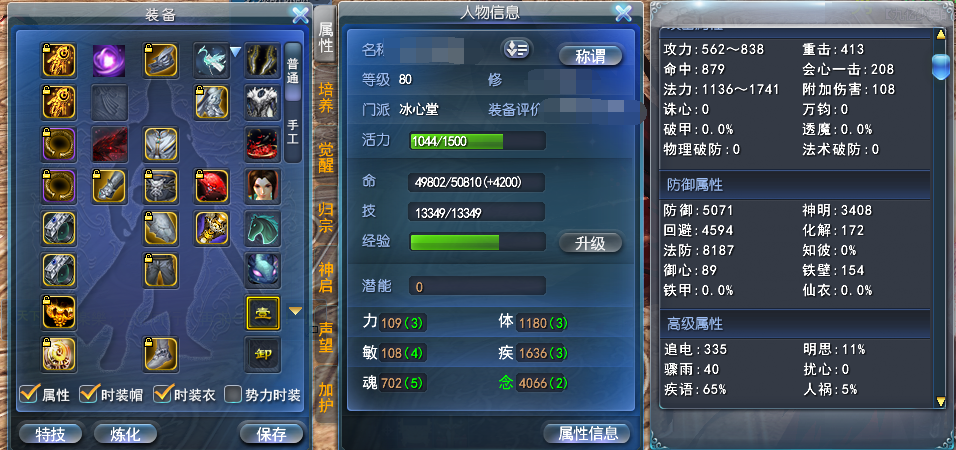Click the 卸 unequip icon
The height and width of the screenshot is (450, 956).
click(263, 354)
